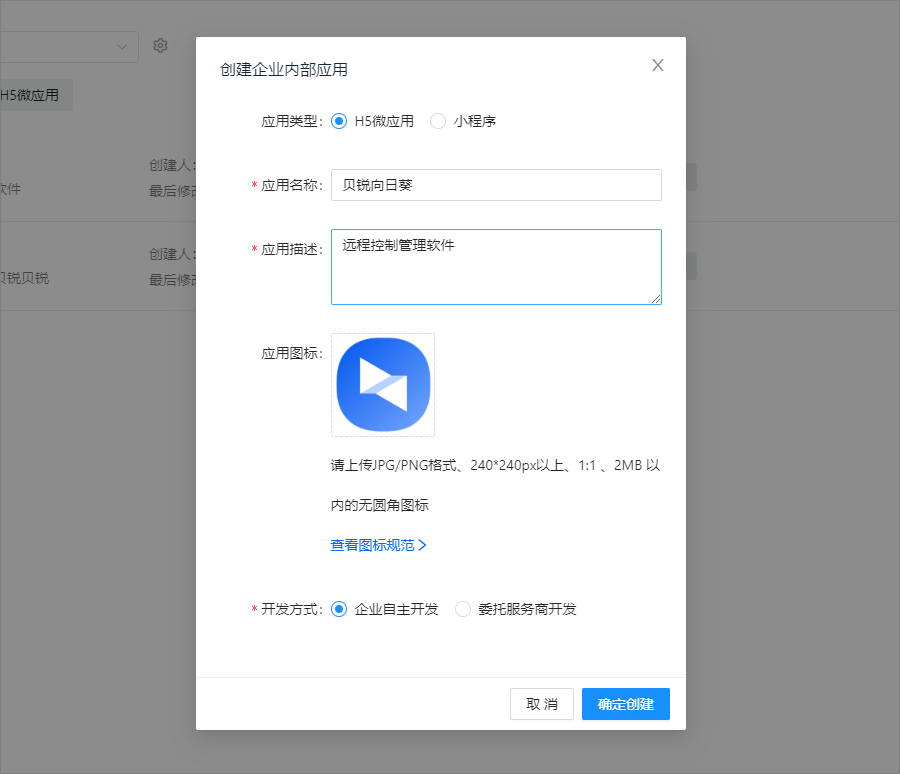
Task: Click the dialog title 创建企业内部应用
Action: tap(284, 69)
